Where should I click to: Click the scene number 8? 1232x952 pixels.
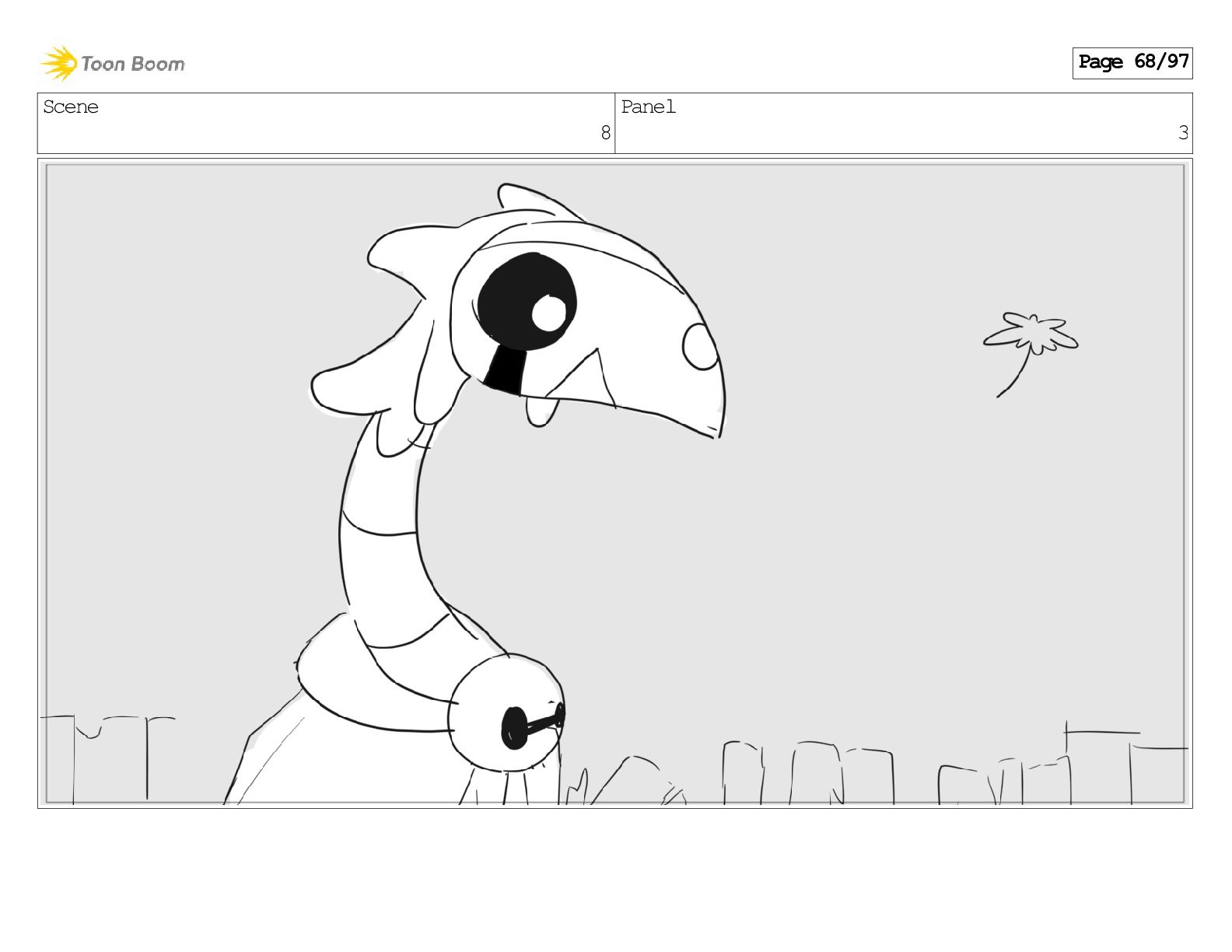tap(605, 133)
